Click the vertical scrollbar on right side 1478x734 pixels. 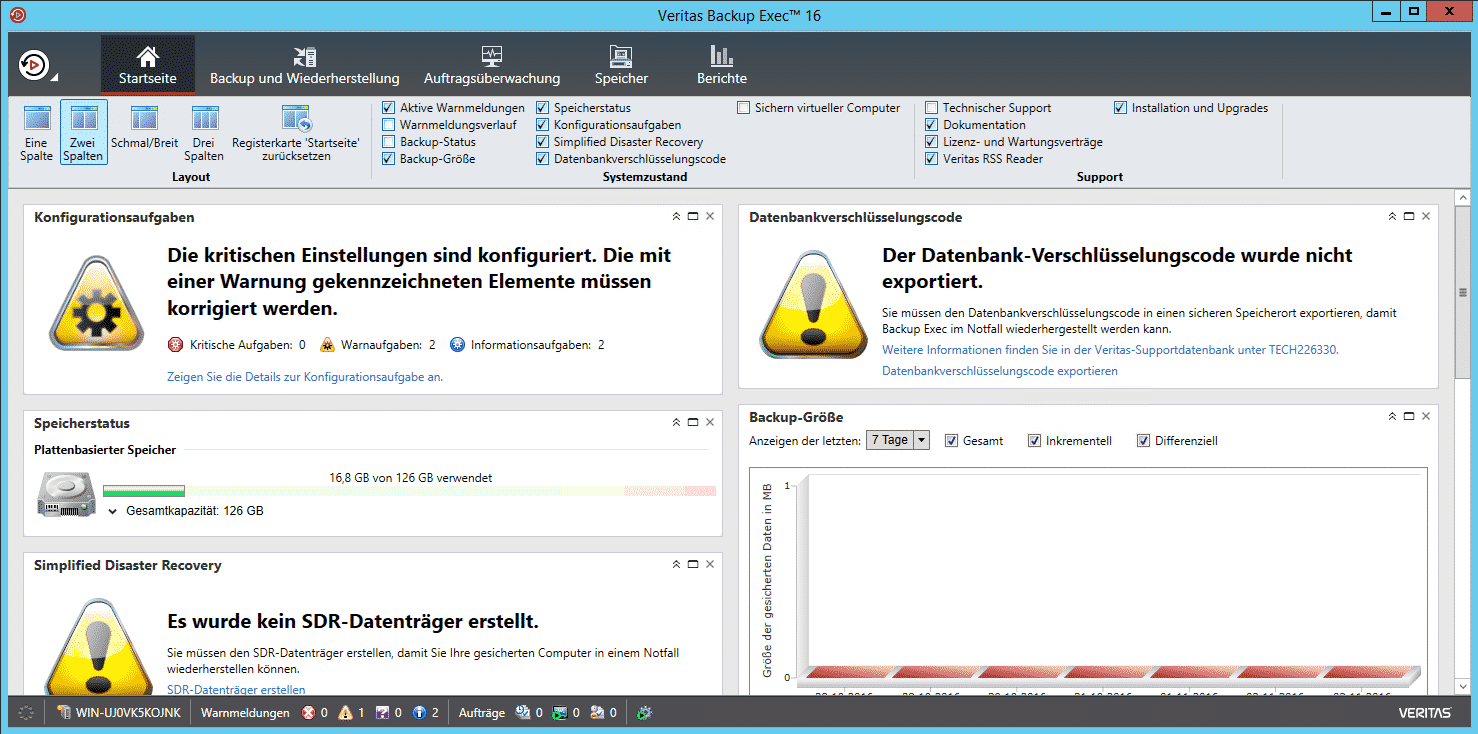point(1461,290)
